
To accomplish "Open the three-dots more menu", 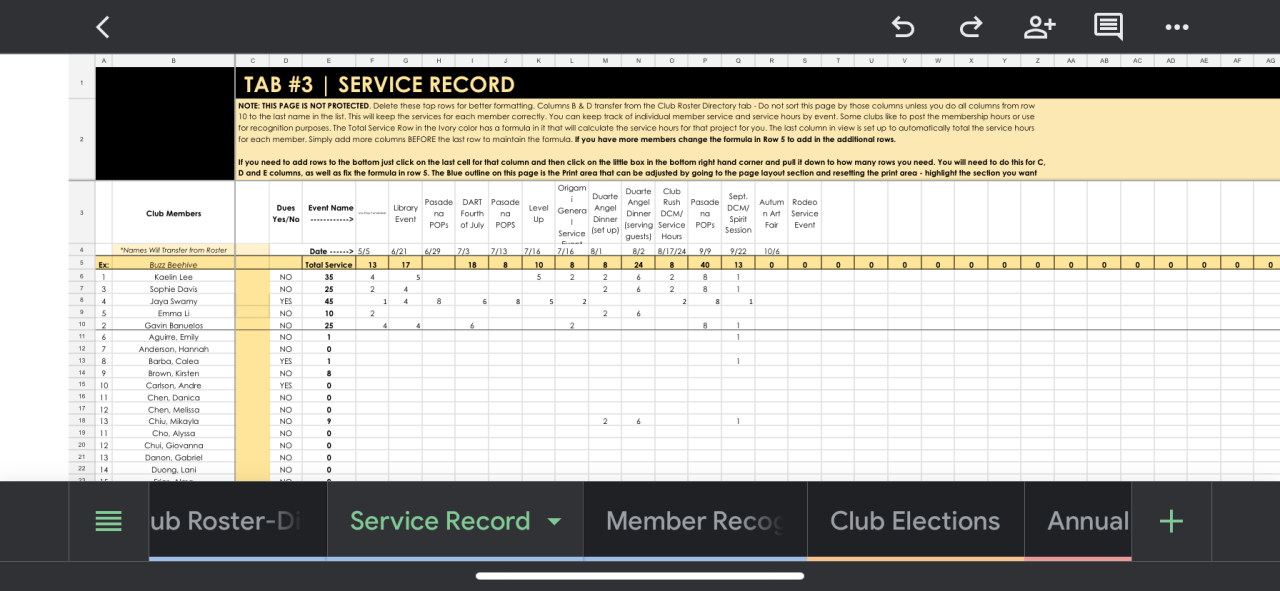I will (1177, 27).
